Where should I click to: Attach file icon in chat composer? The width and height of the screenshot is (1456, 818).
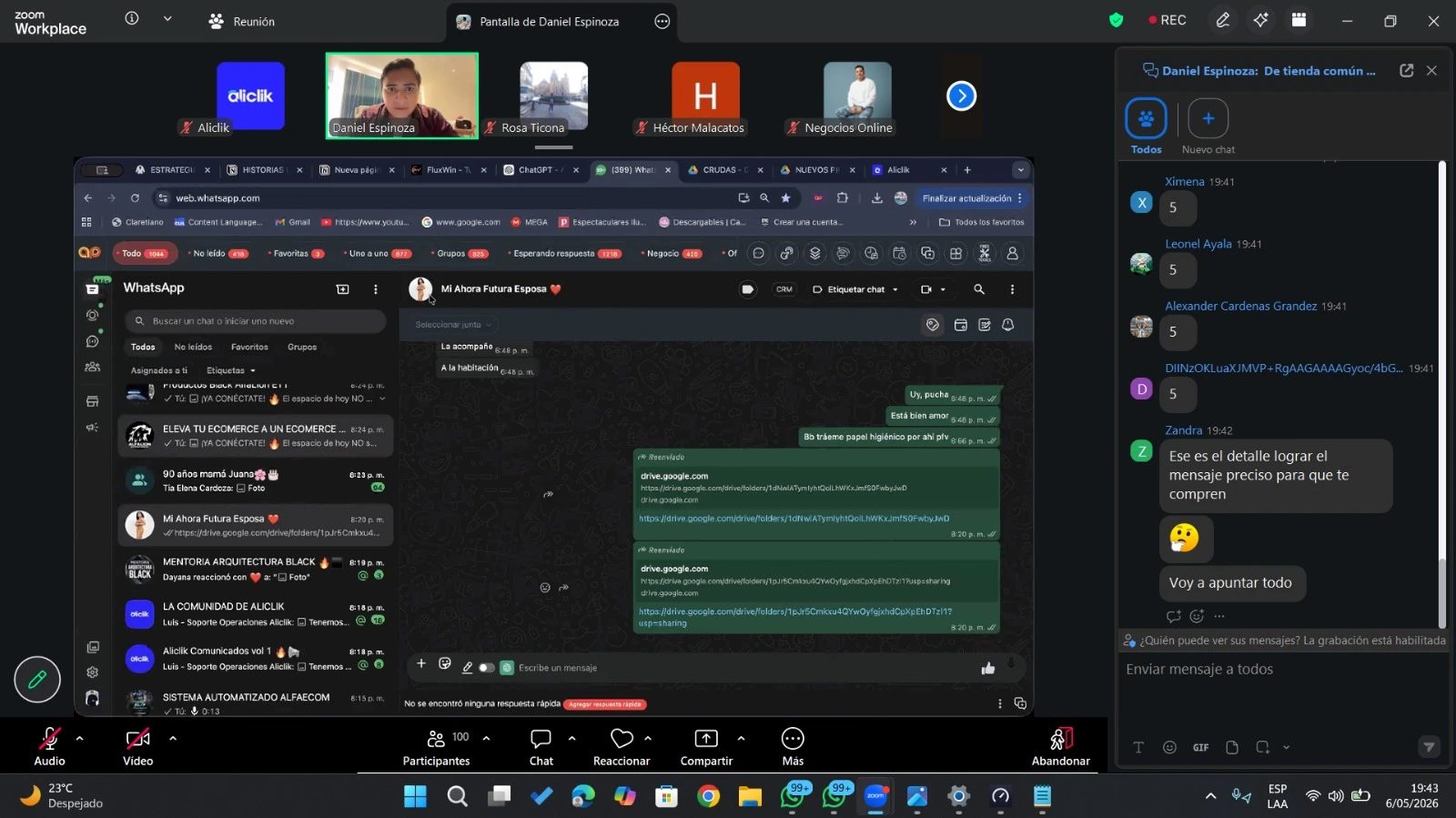click(x=1232, y=747)
